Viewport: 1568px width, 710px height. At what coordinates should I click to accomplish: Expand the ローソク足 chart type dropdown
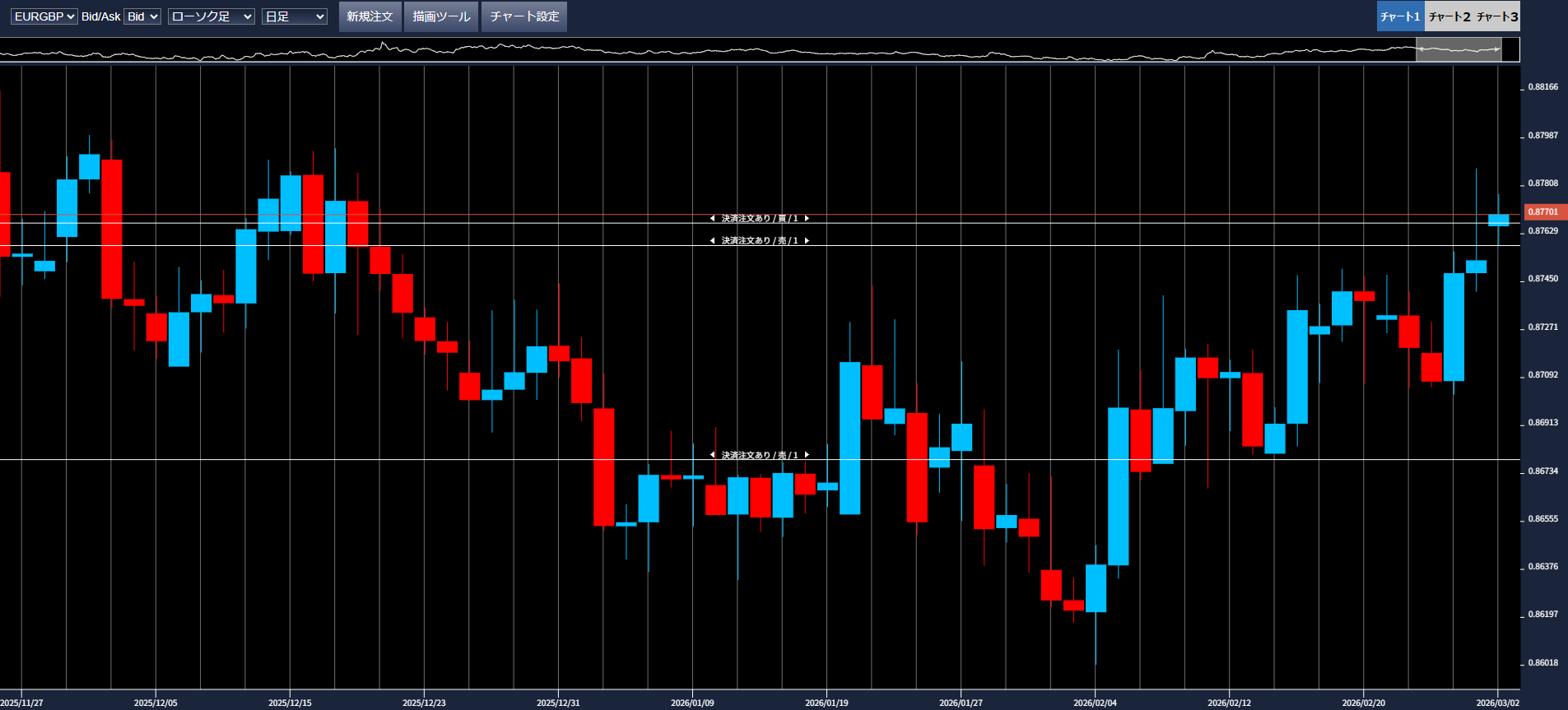[x=211, y=16]
